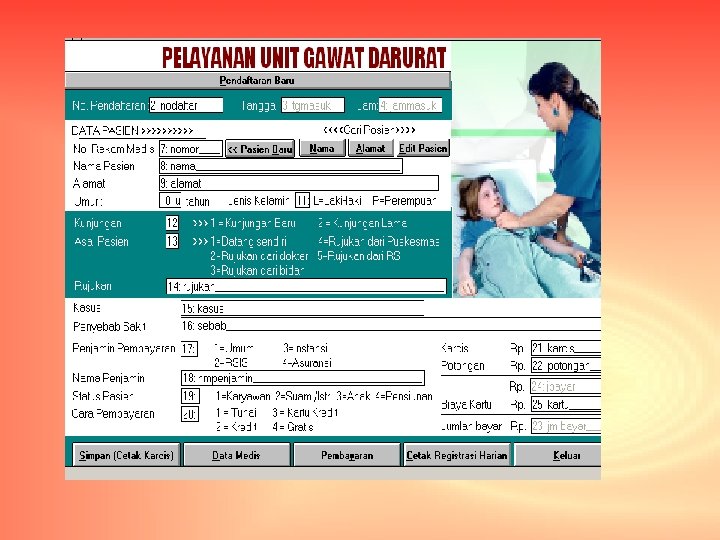
Task: Click '2 = Kunjungan Lama' text
Action: (x=362, y=223)
